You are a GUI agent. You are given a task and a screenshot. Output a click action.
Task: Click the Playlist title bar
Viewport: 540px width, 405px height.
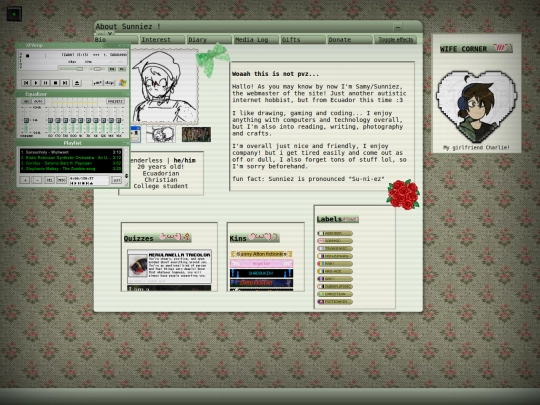tap(73, 143)
